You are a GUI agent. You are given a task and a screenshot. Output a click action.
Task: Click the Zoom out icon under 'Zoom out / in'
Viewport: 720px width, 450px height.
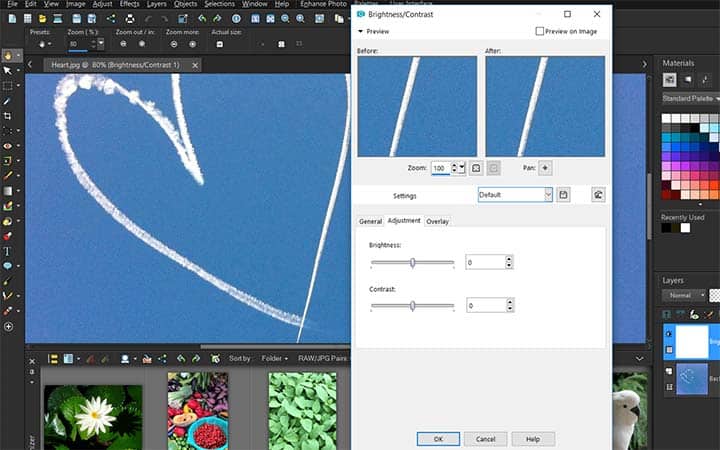123,44
